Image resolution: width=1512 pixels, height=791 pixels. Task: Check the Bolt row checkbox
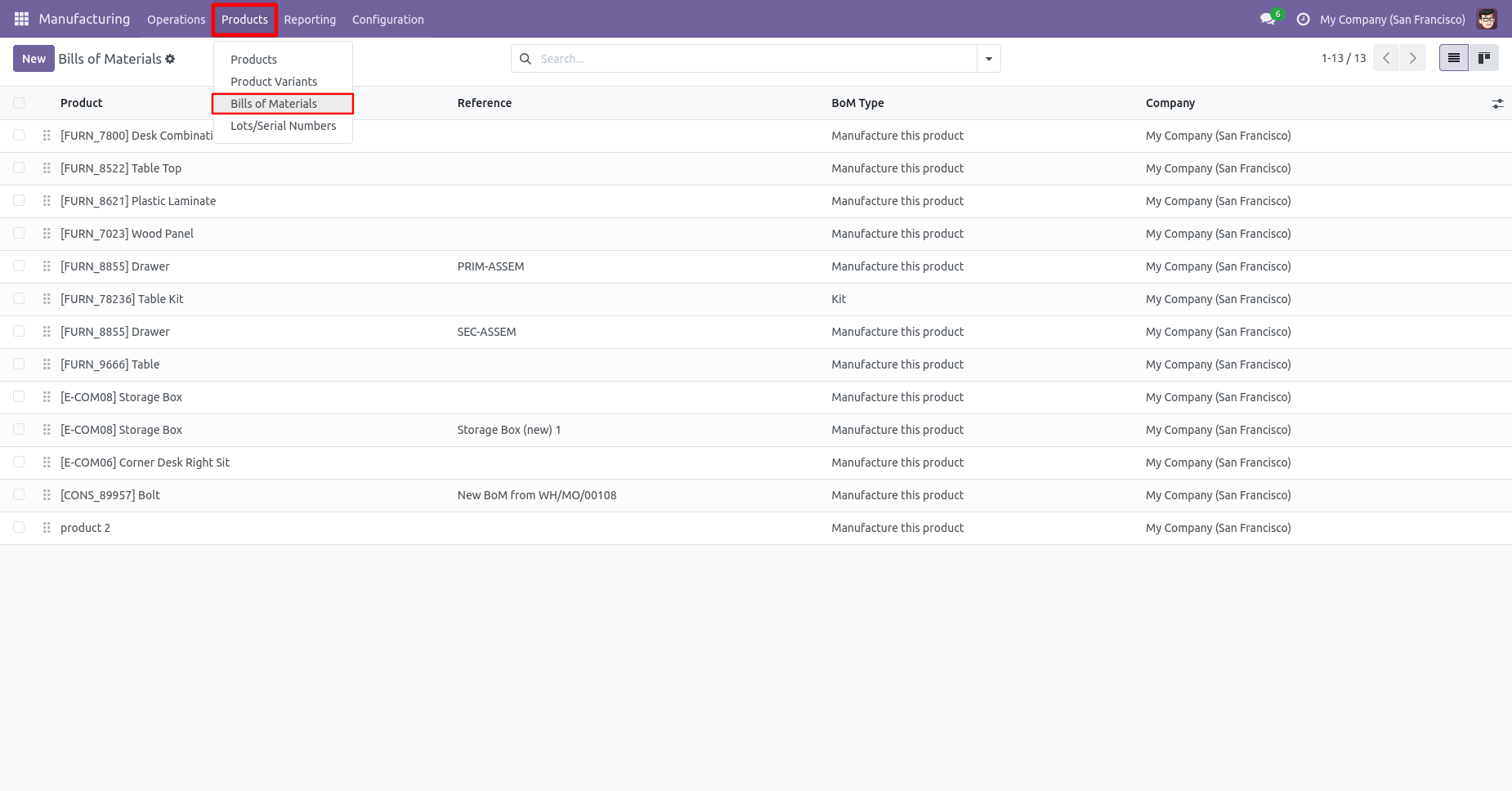[19, 495]
